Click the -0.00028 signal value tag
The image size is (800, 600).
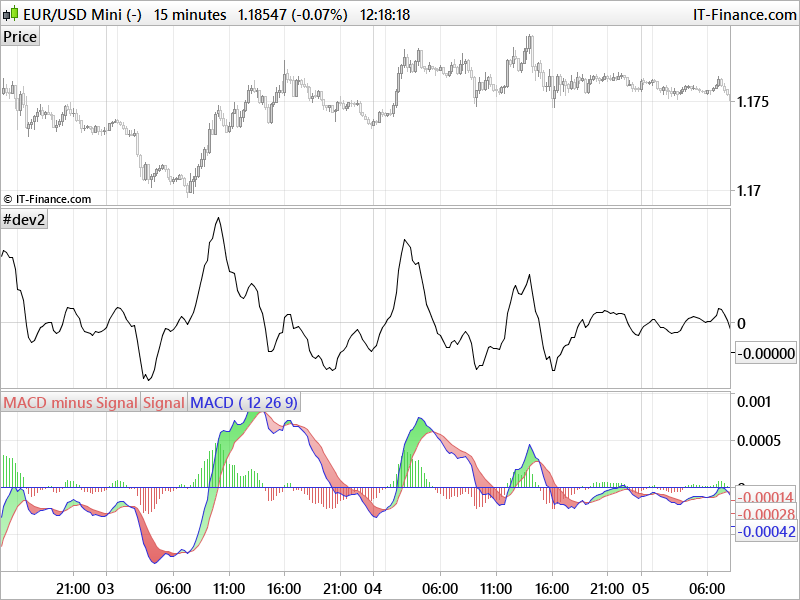[766, 514]
